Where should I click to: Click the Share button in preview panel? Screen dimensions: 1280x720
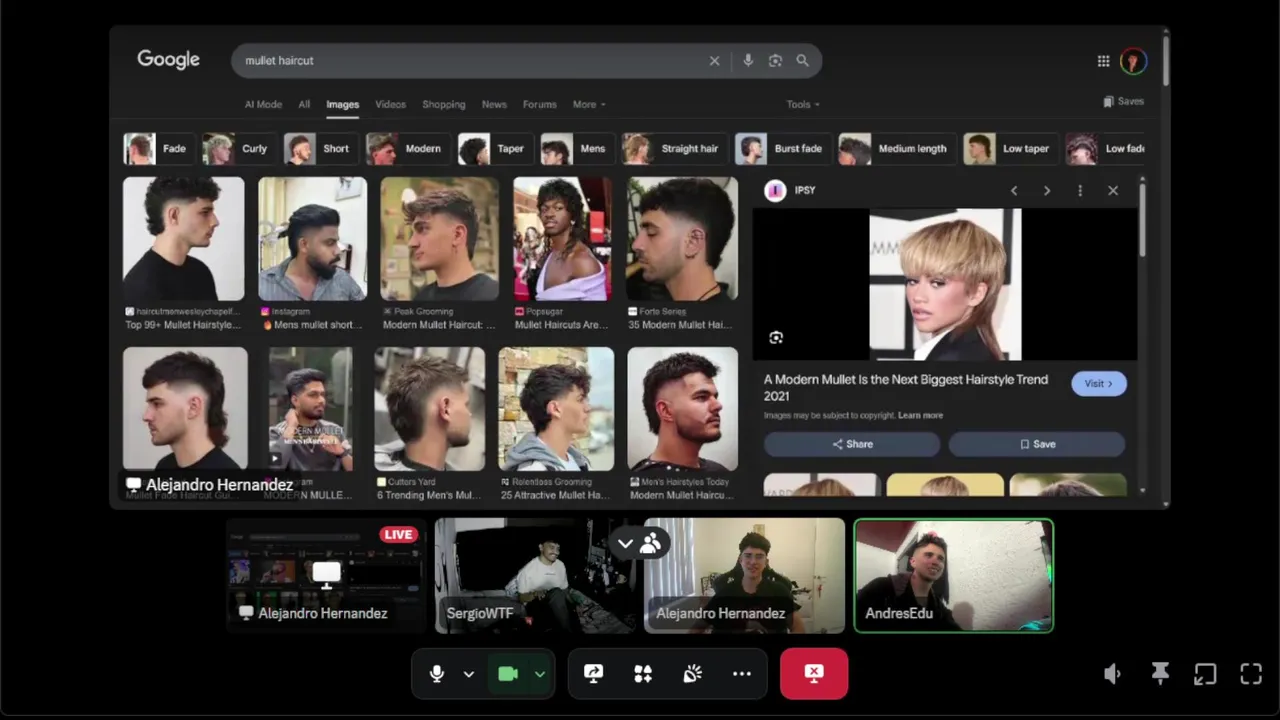852,444
